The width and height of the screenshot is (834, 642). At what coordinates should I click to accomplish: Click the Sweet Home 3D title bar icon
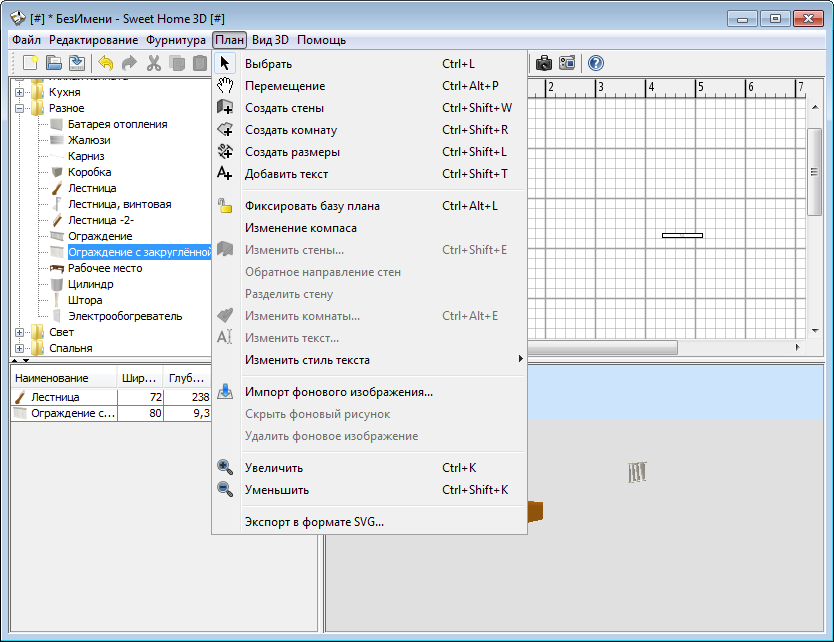[x=18, y=18]
